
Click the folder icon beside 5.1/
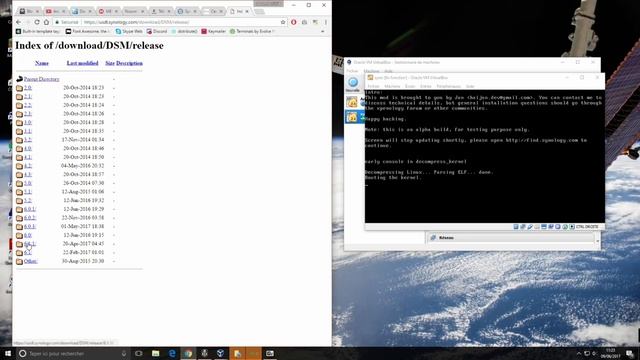[19, 192]
